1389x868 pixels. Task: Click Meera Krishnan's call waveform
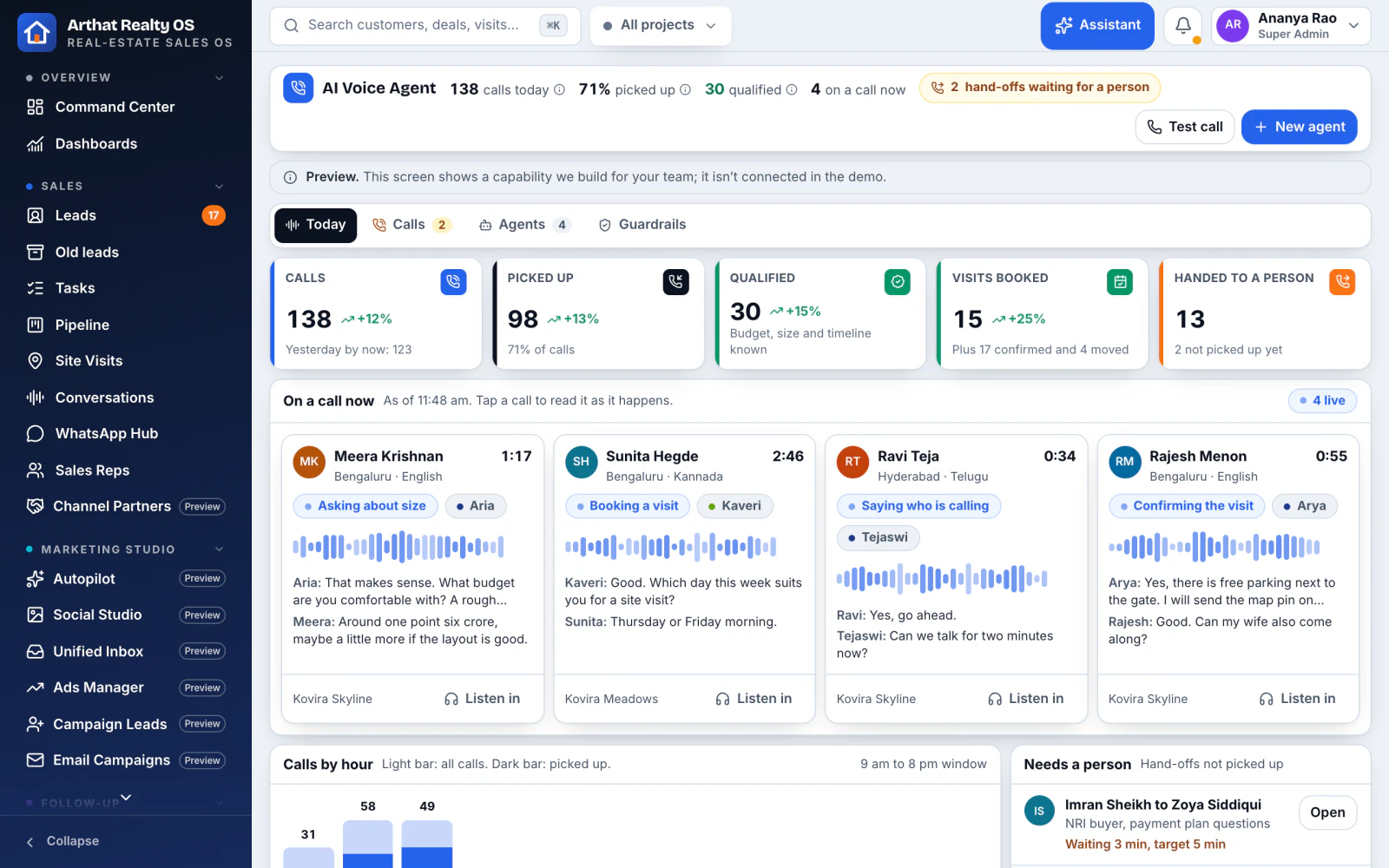coord(398,547)
